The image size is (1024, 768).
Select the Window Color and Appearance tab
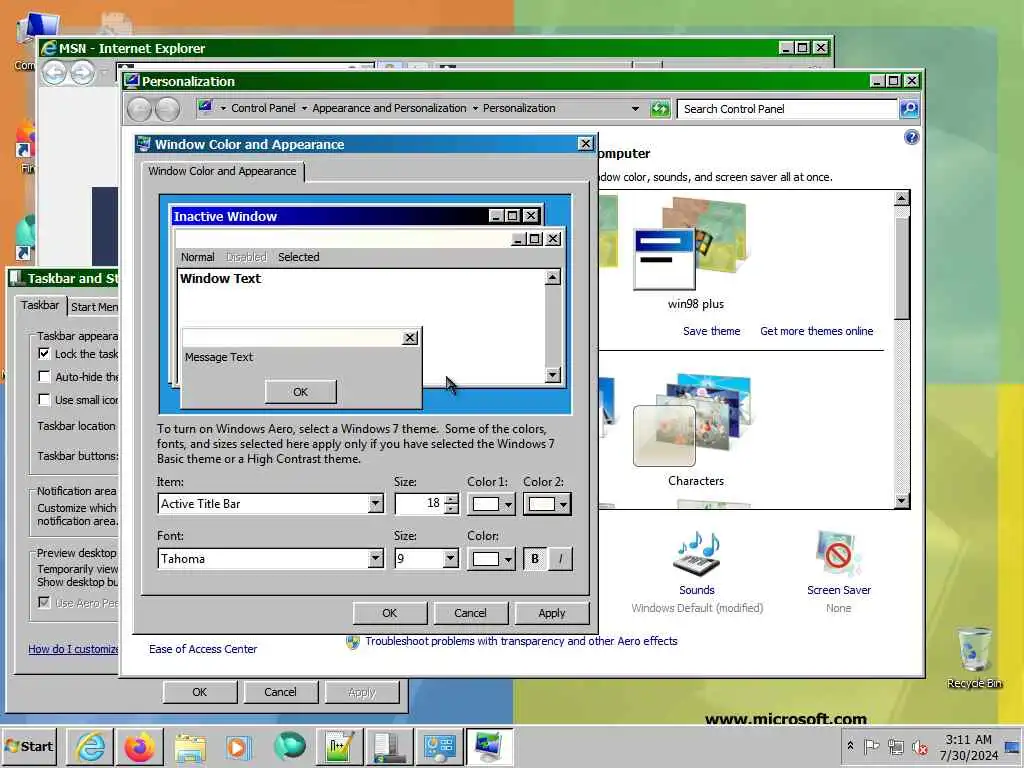click(222, 171)
